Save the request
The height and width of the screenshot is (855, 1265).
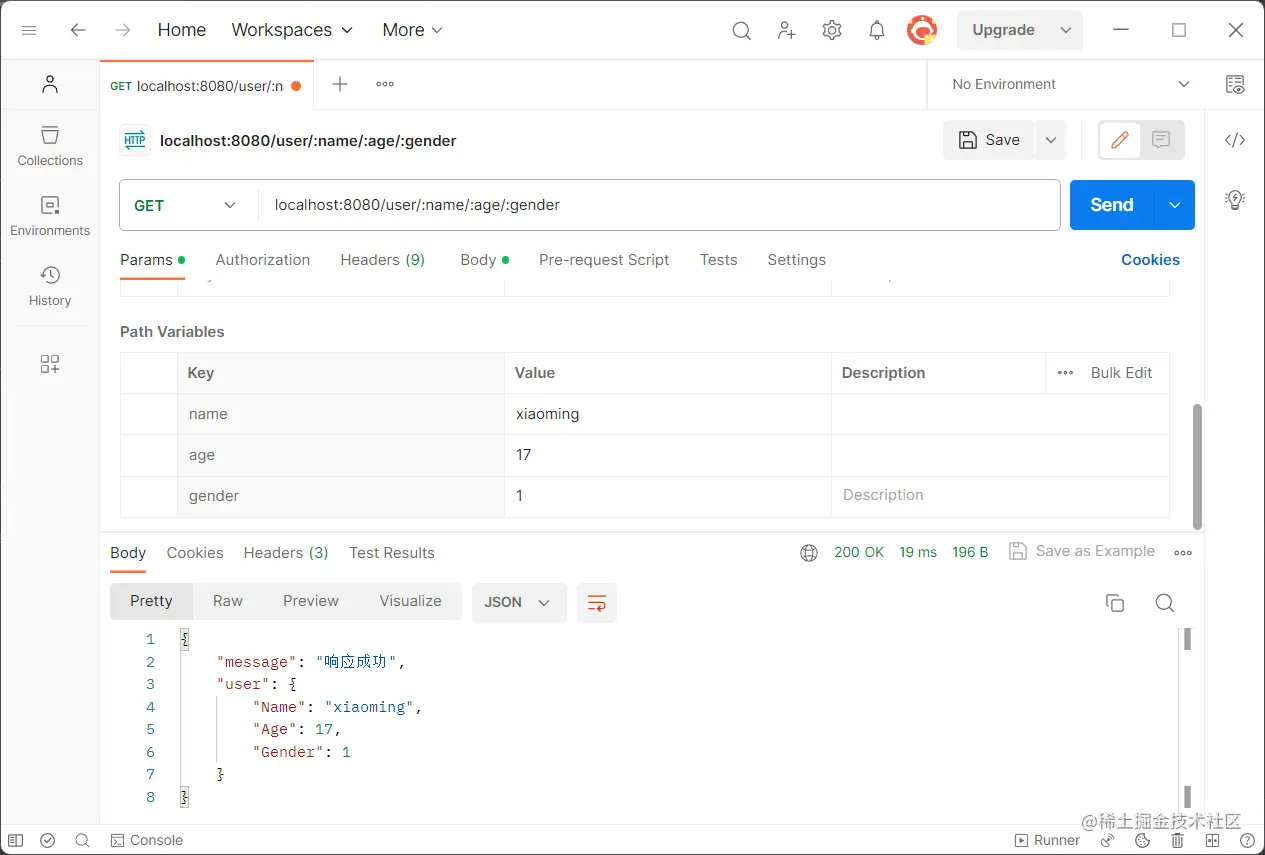(x=990, y=140)
